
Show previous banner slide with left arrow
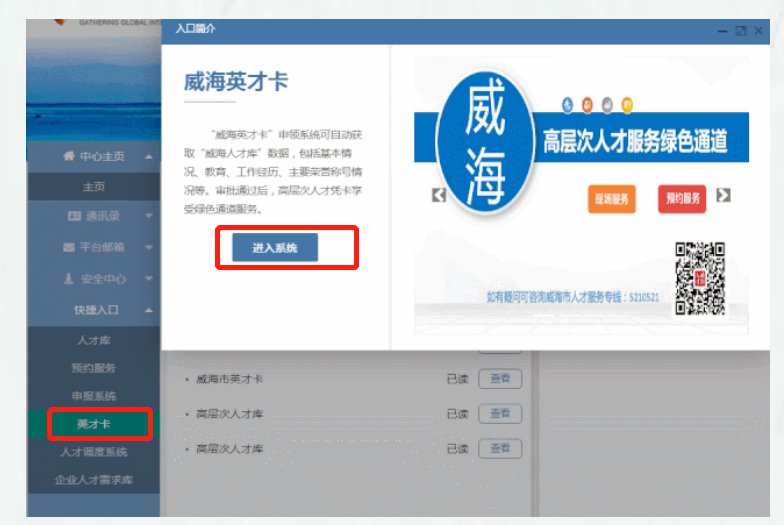point(438,195)
